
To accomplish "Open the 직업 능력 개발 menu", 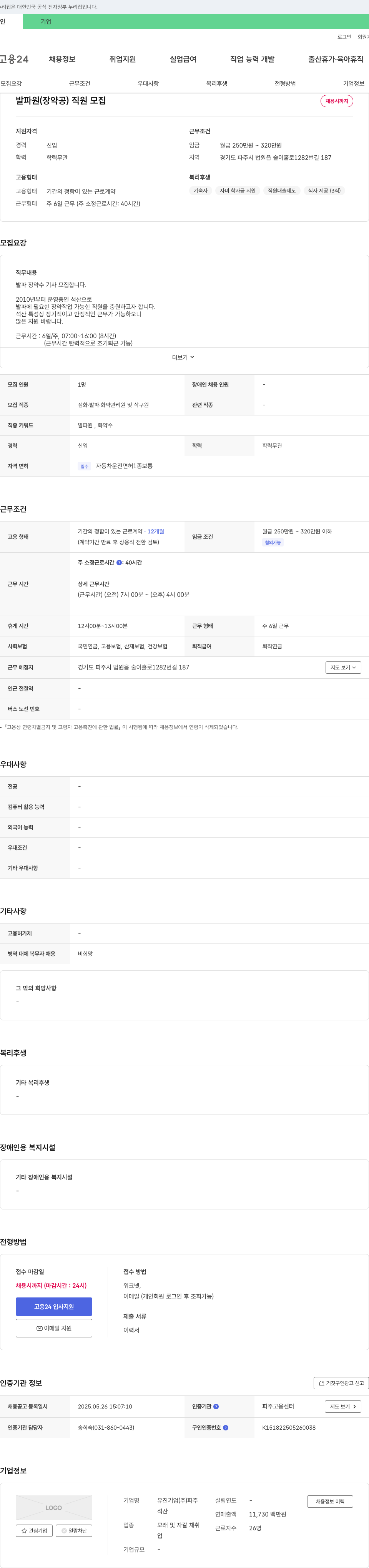I will pos(252,59).
